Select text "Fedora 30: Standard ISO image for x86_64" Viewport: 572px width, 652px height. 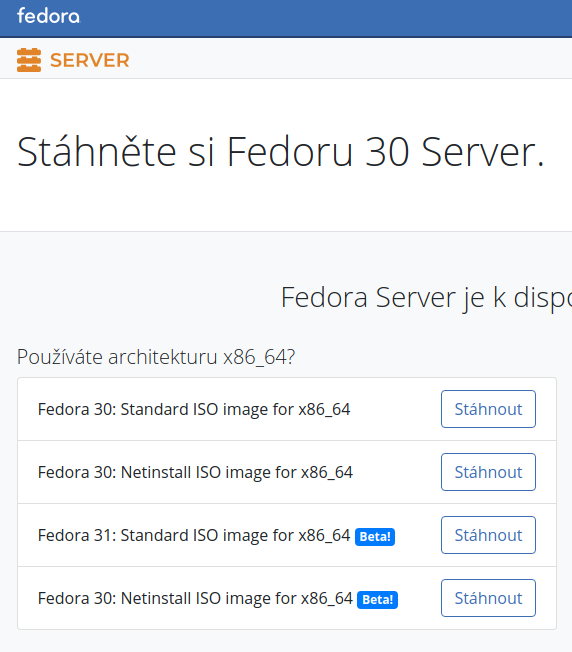[x=194, y=409]
